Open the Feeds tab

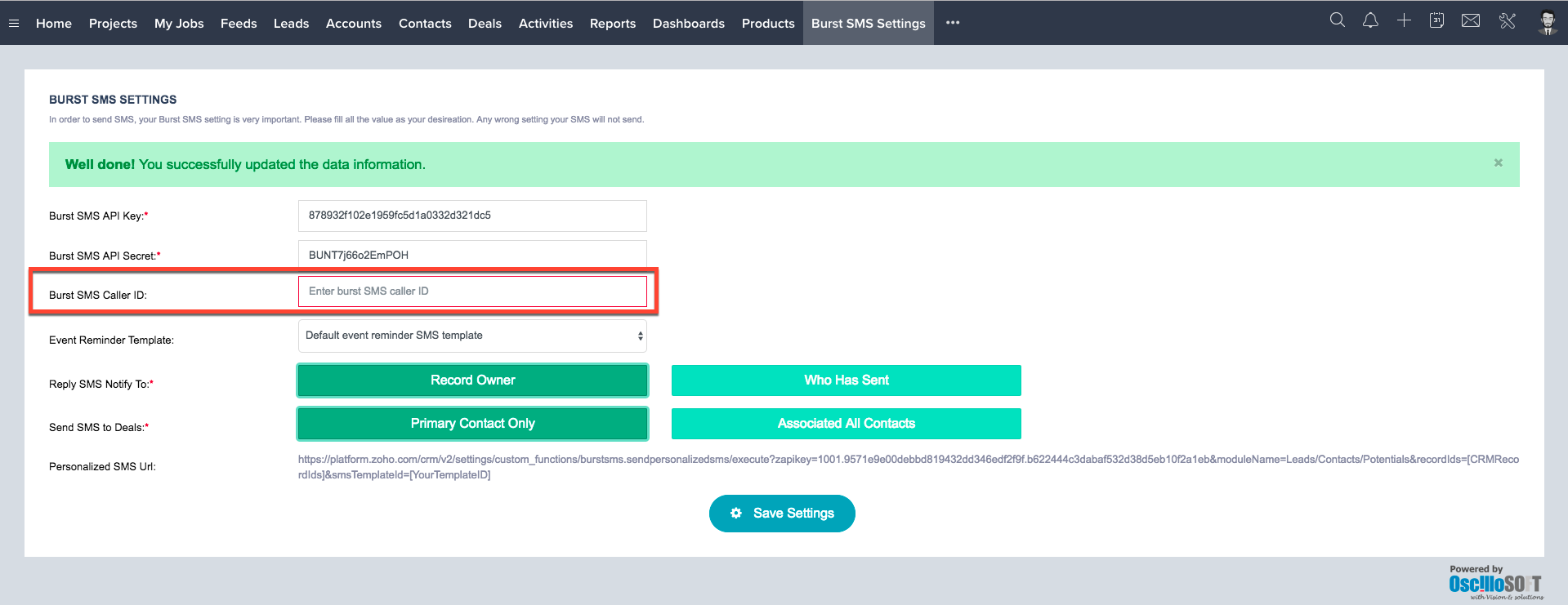tap(239, 24)
